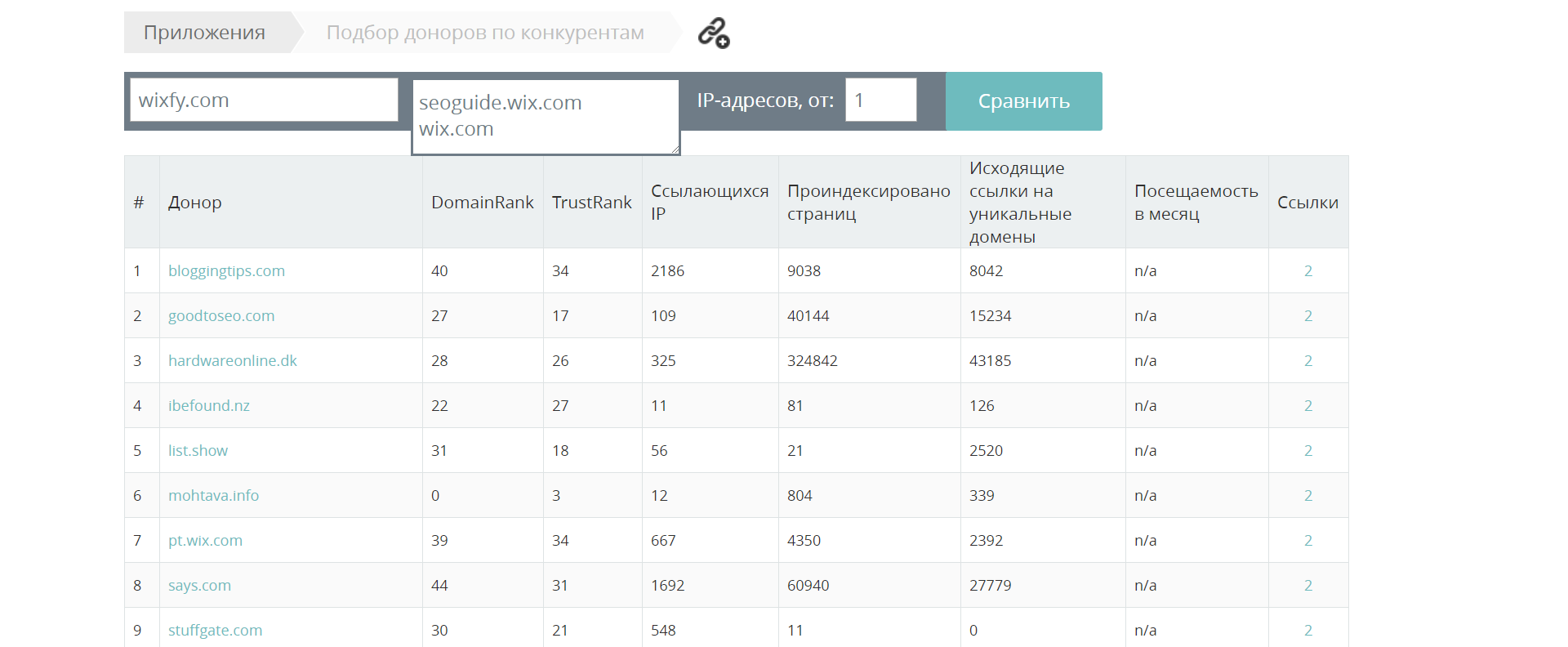Click links count 2 for list.show

(x=1308, y=451)
